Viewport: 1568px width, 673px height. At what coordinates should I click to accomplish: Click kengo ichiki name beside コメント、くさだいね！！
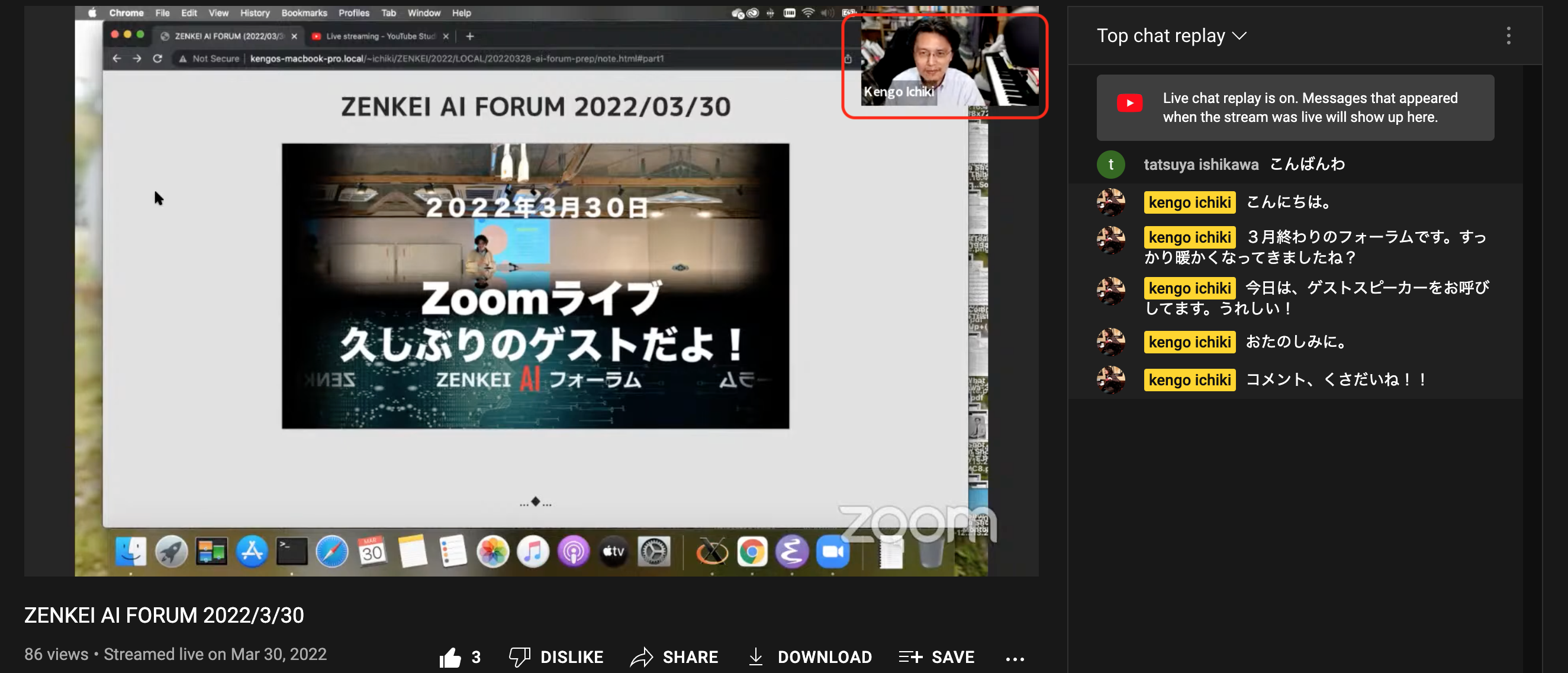pyautogui.click(x=1189, y=379)
